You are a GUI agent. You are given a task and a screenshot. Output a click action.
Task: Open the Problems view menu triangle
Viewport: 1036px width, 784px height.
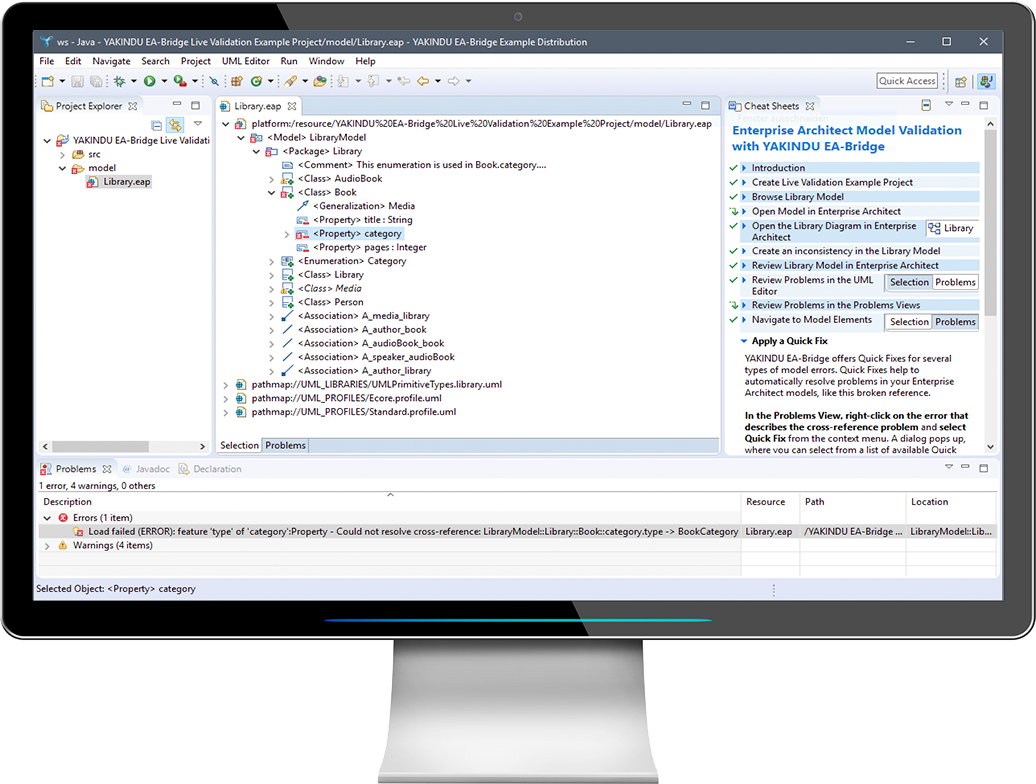tap(949, 466)
